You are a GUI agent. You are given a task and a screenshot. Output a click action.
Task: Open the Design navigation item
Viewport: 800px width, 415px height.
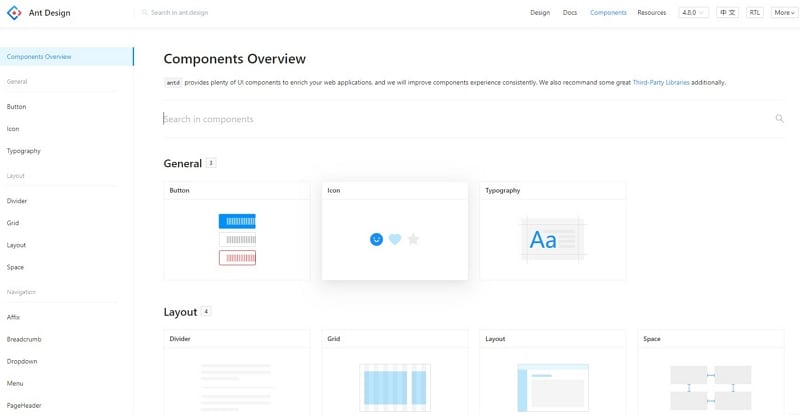coord(540,12)
